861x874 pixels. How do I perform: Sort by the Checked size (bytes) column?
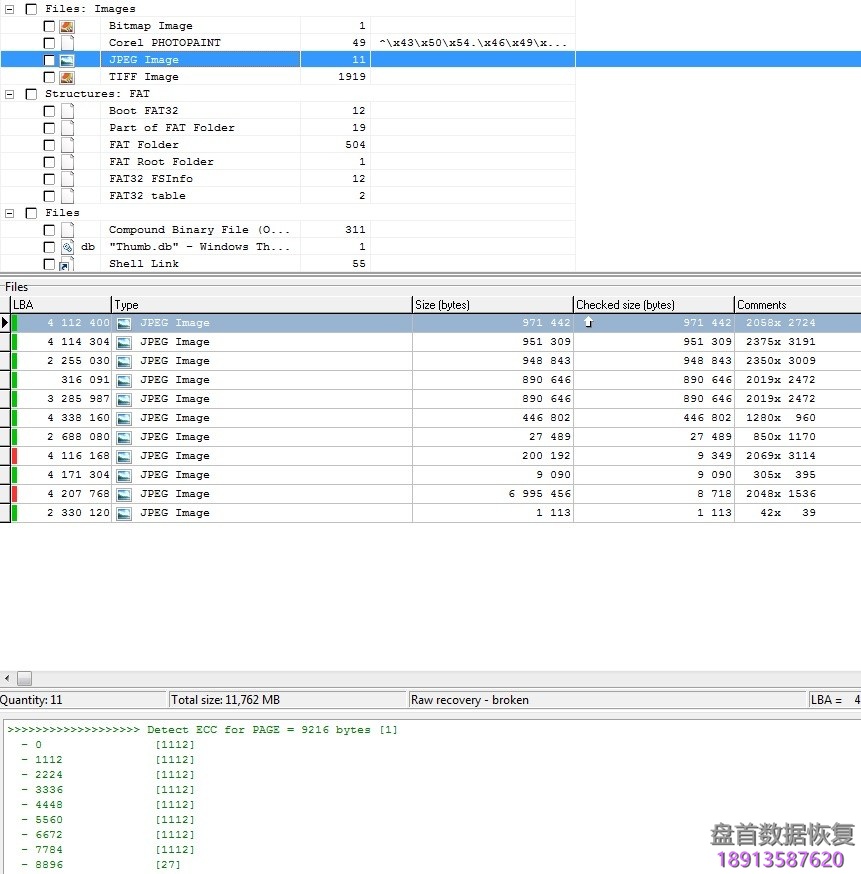652,305
